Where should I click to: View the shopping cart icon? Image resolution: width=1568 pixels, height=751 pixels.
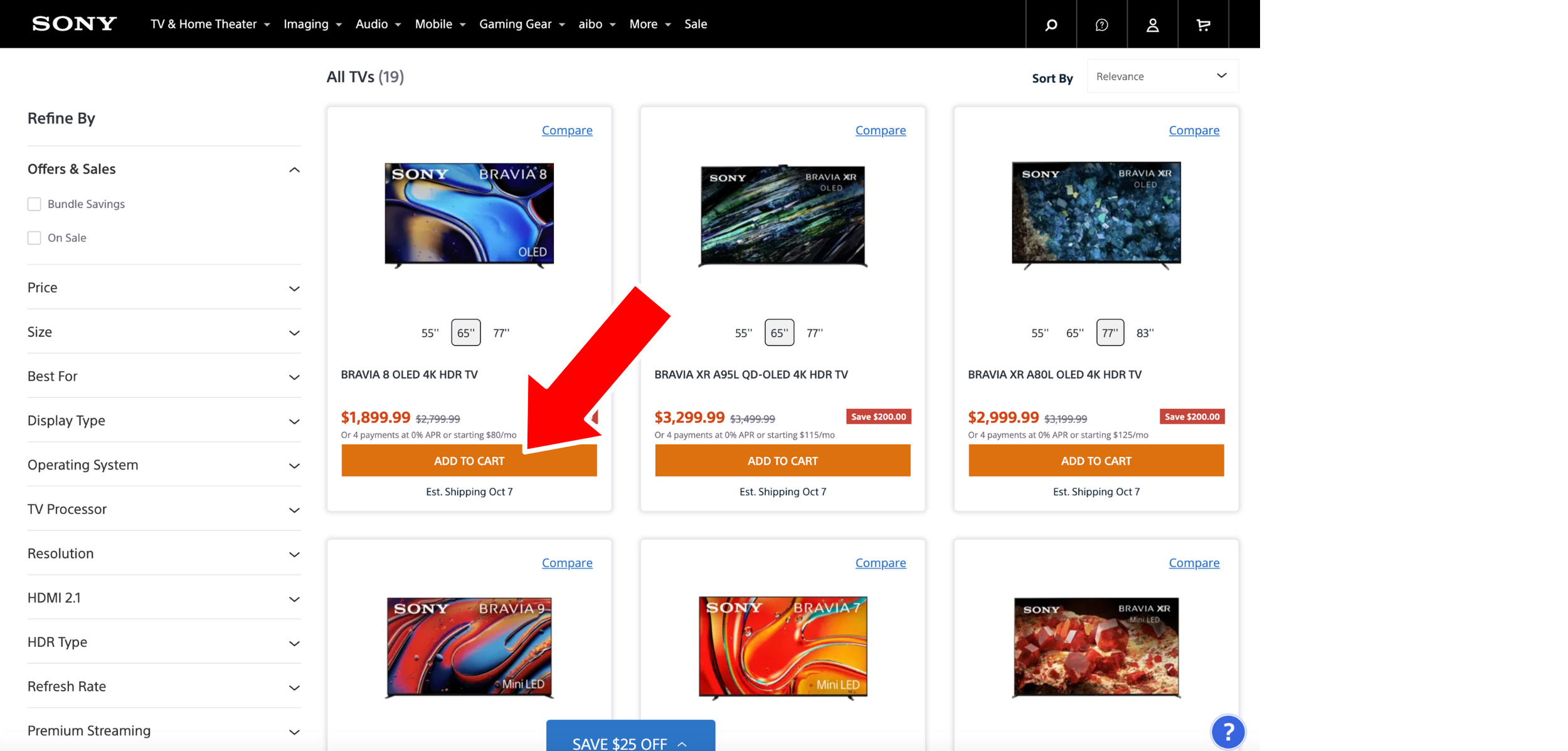click(1204, 24)
